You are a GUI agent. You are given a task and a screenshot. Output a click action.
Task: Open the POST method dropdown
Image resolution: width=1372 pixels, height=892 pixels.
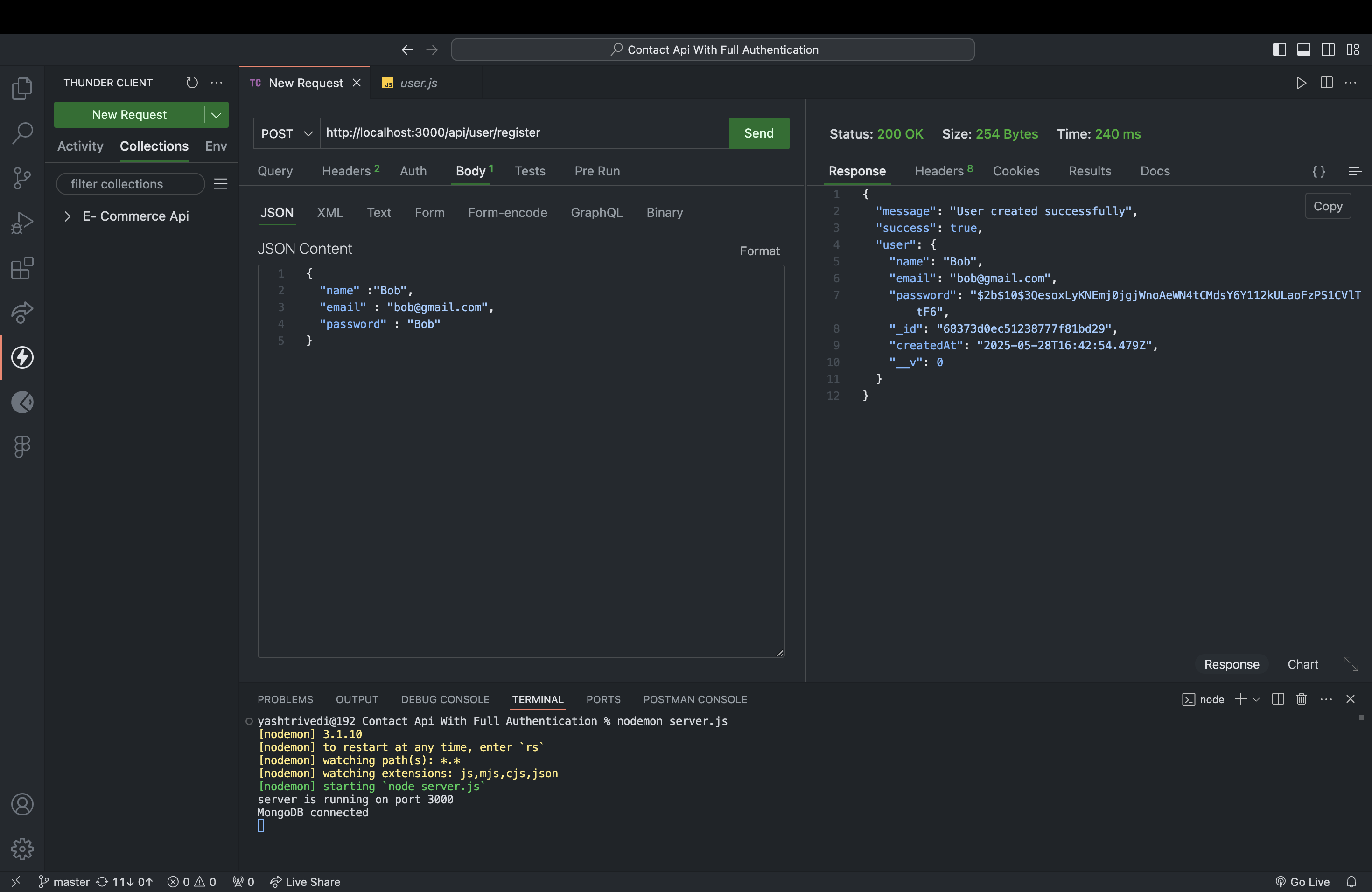[x=287, y=134]
